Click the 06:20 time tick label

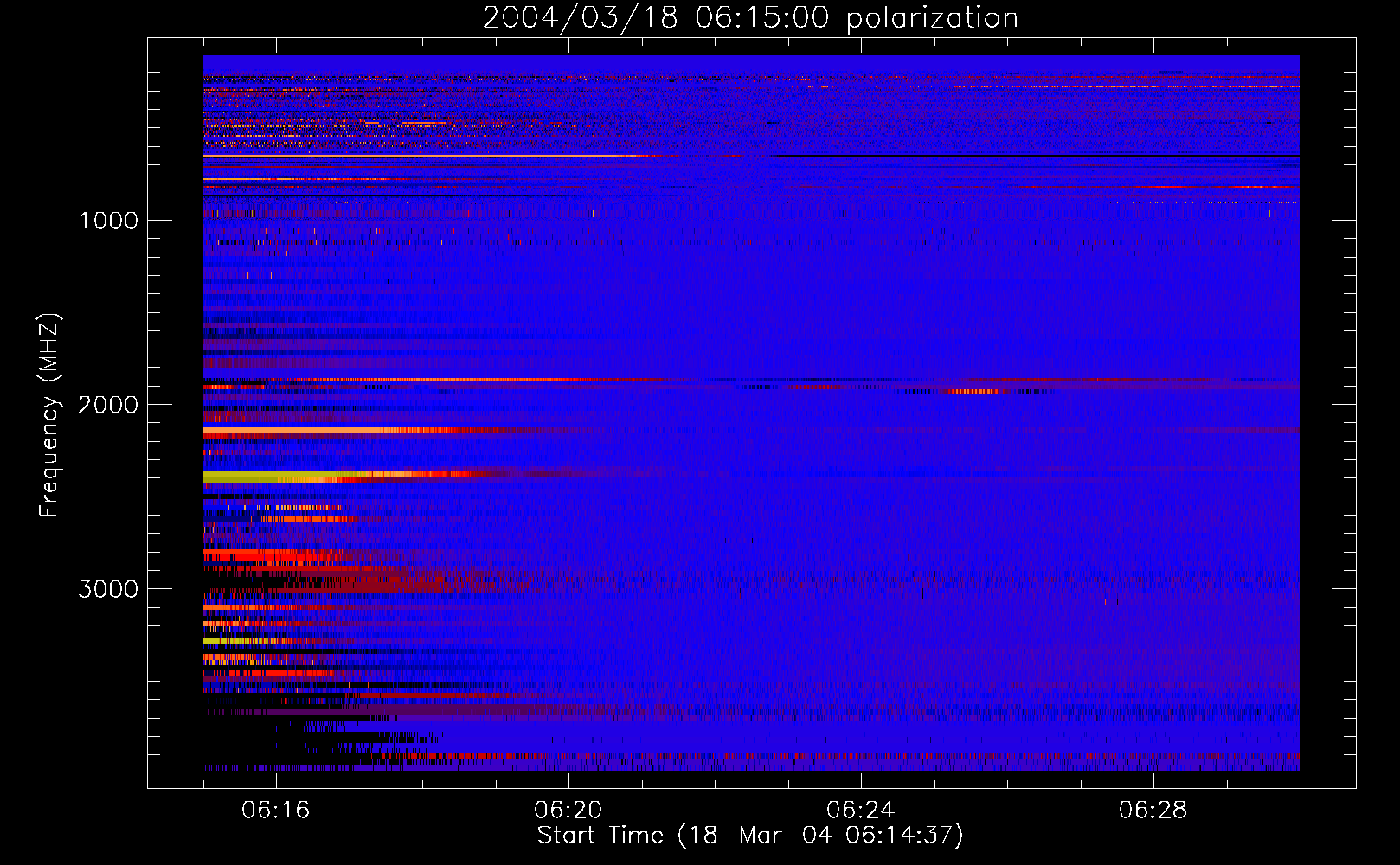(568, 811)
